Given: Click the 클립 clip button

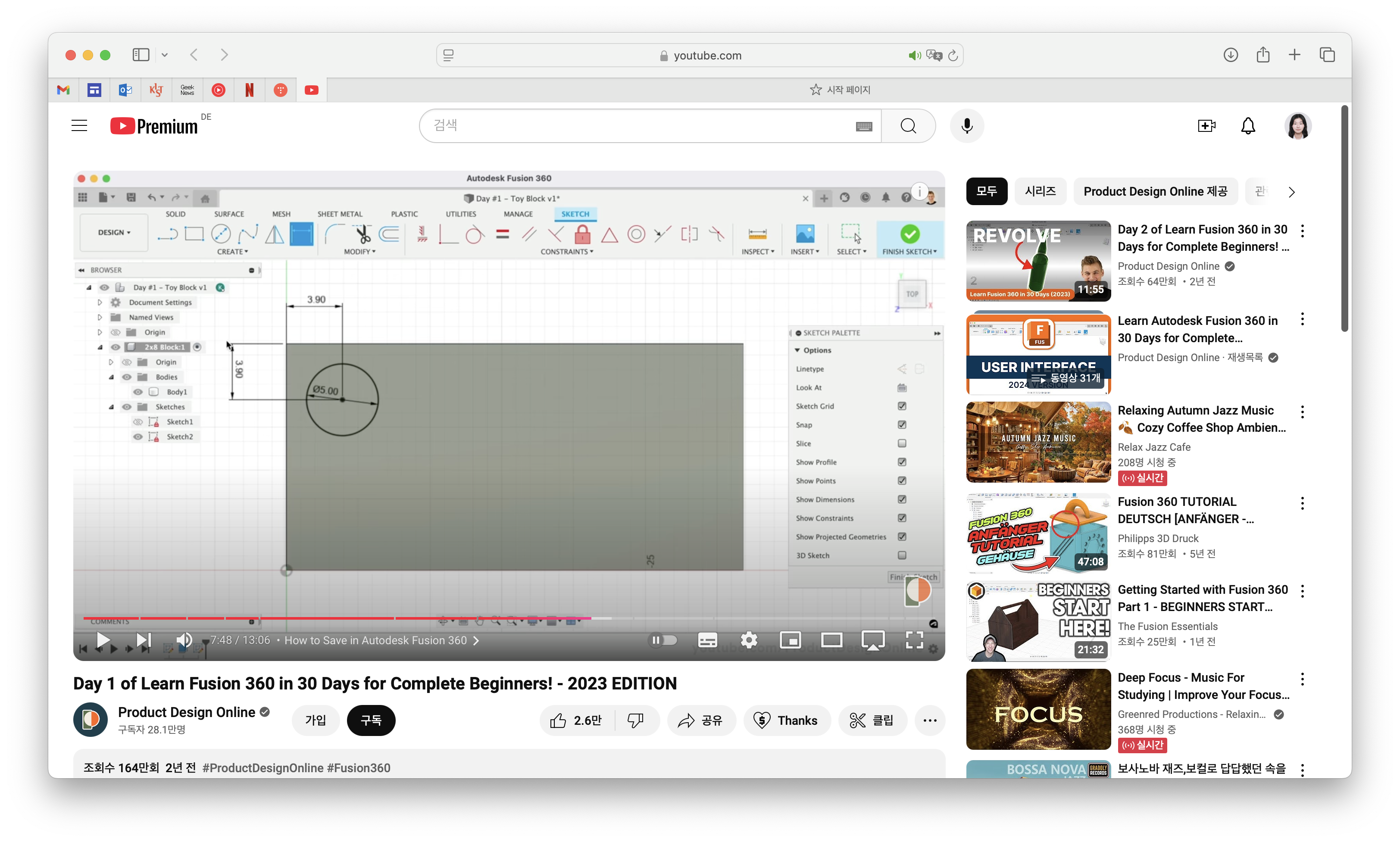Looking at the screenshot, I should (872, 720).
